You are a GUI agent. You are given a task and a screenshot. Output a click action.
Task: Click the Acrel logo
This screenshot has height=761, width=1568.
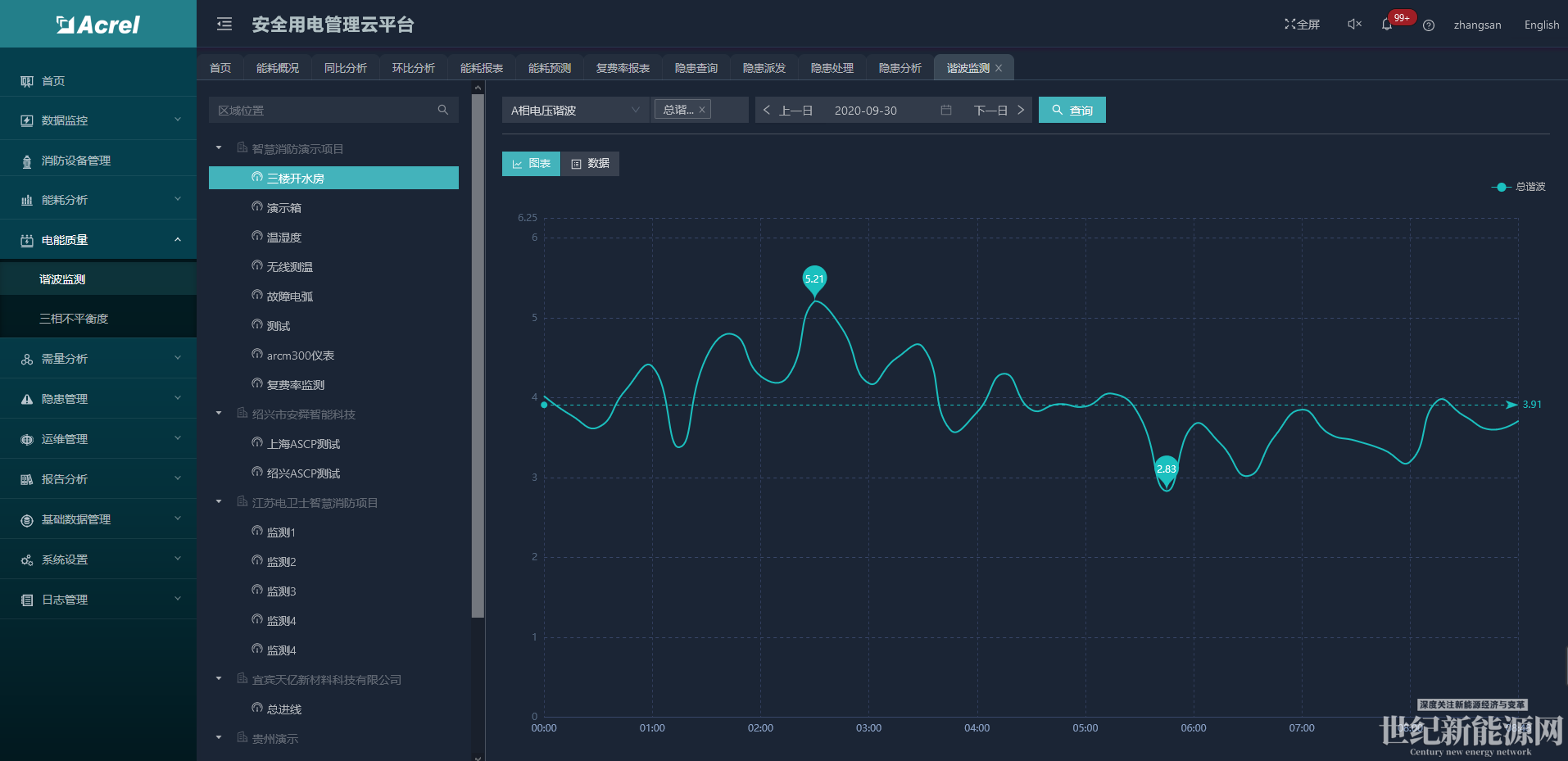tap(98, 25)
